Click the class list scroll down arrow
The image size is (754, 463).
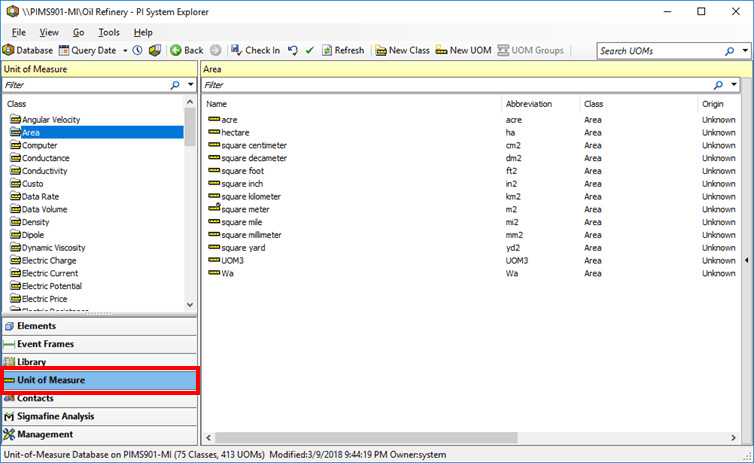pos(190,304)
